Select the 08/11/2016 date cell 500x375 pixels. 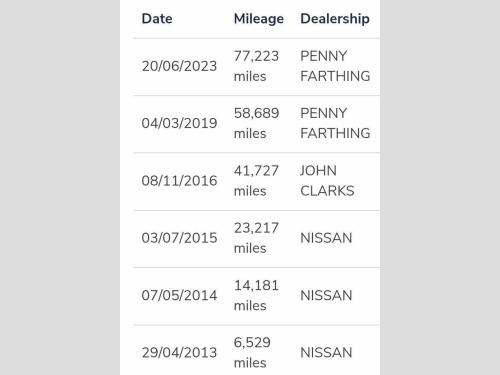click(x=179, y=181)
